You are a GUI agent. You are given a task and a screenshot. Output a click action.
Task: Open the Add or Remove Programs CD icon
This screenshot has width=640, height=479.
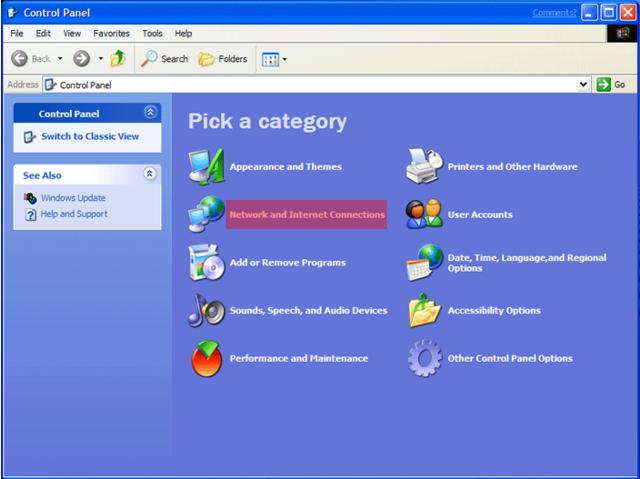[207, 262]
